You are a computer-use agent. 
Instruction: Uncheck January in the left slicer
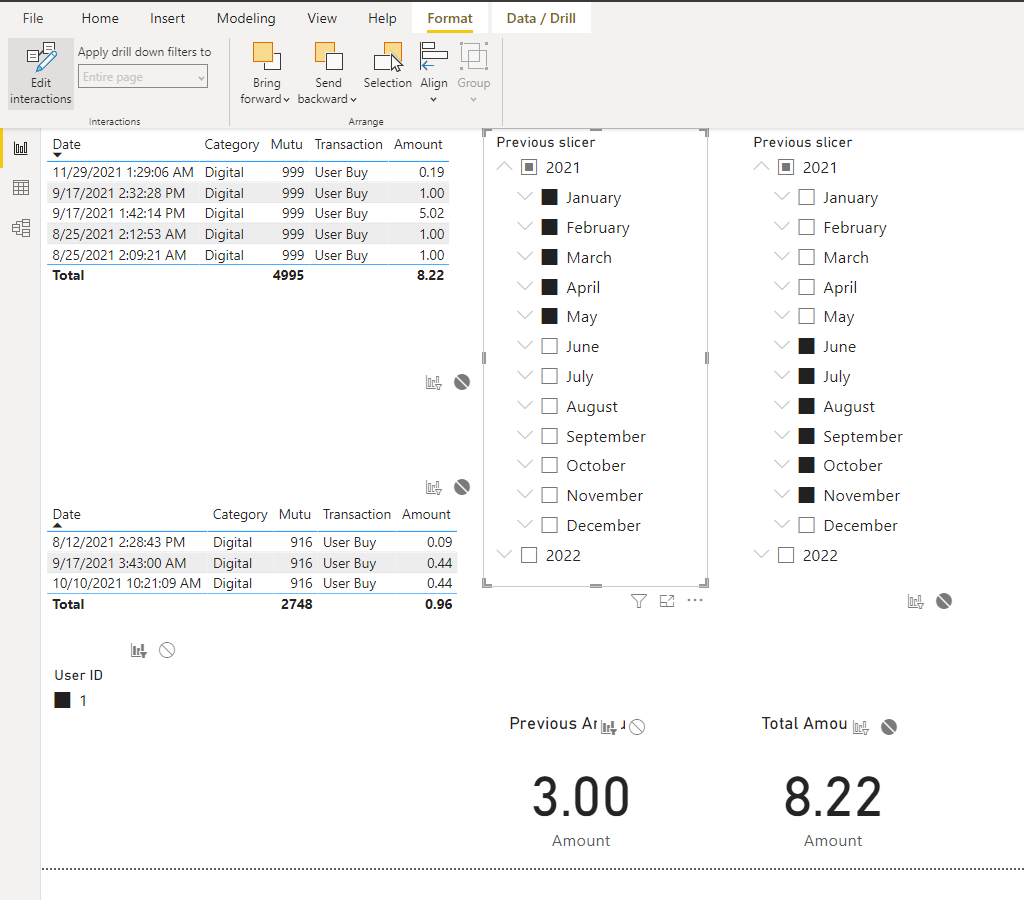550,197
